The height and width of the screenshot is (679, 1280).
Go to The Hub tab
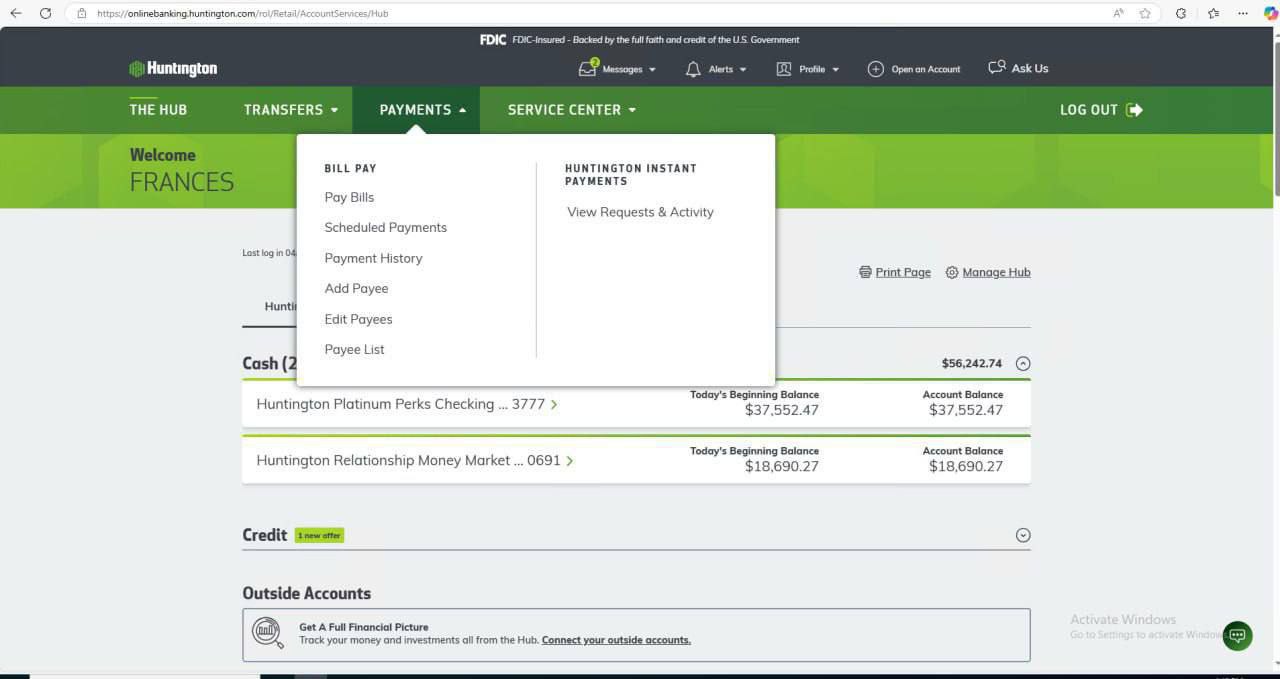(158, 110)
